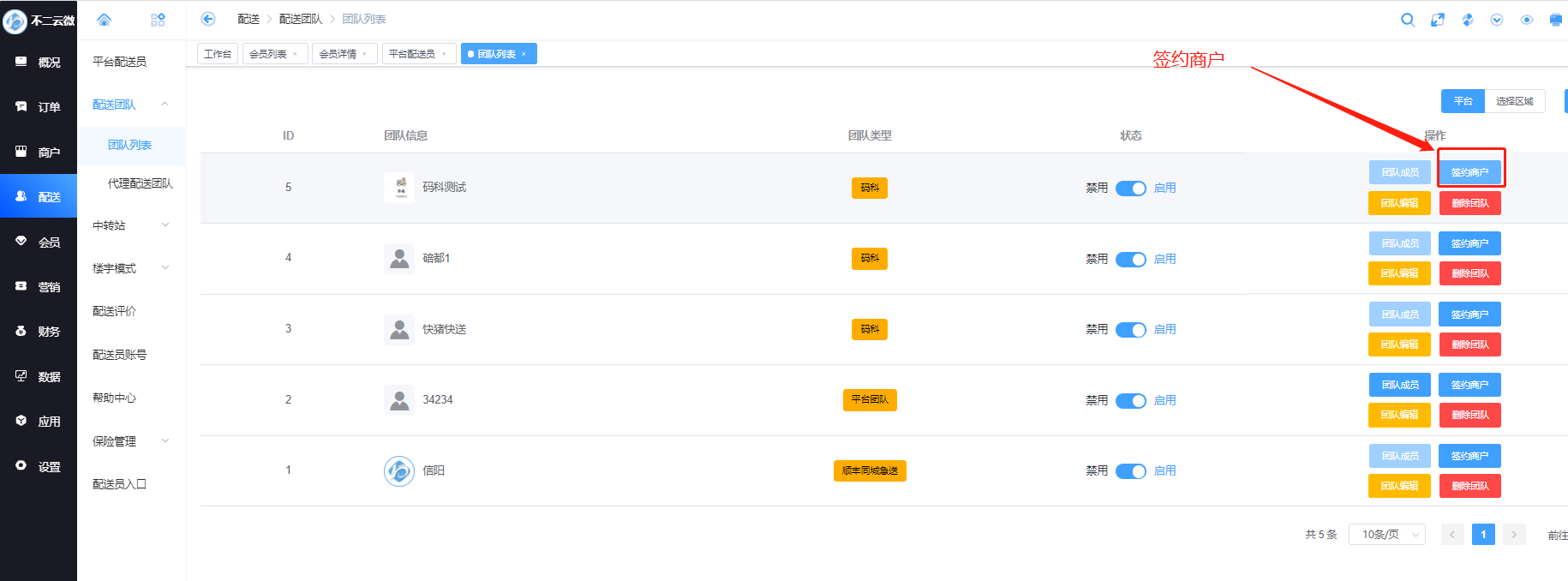Click 删除团队 button for 快猪快送

pyautogui.click(x=1470, y=344)
